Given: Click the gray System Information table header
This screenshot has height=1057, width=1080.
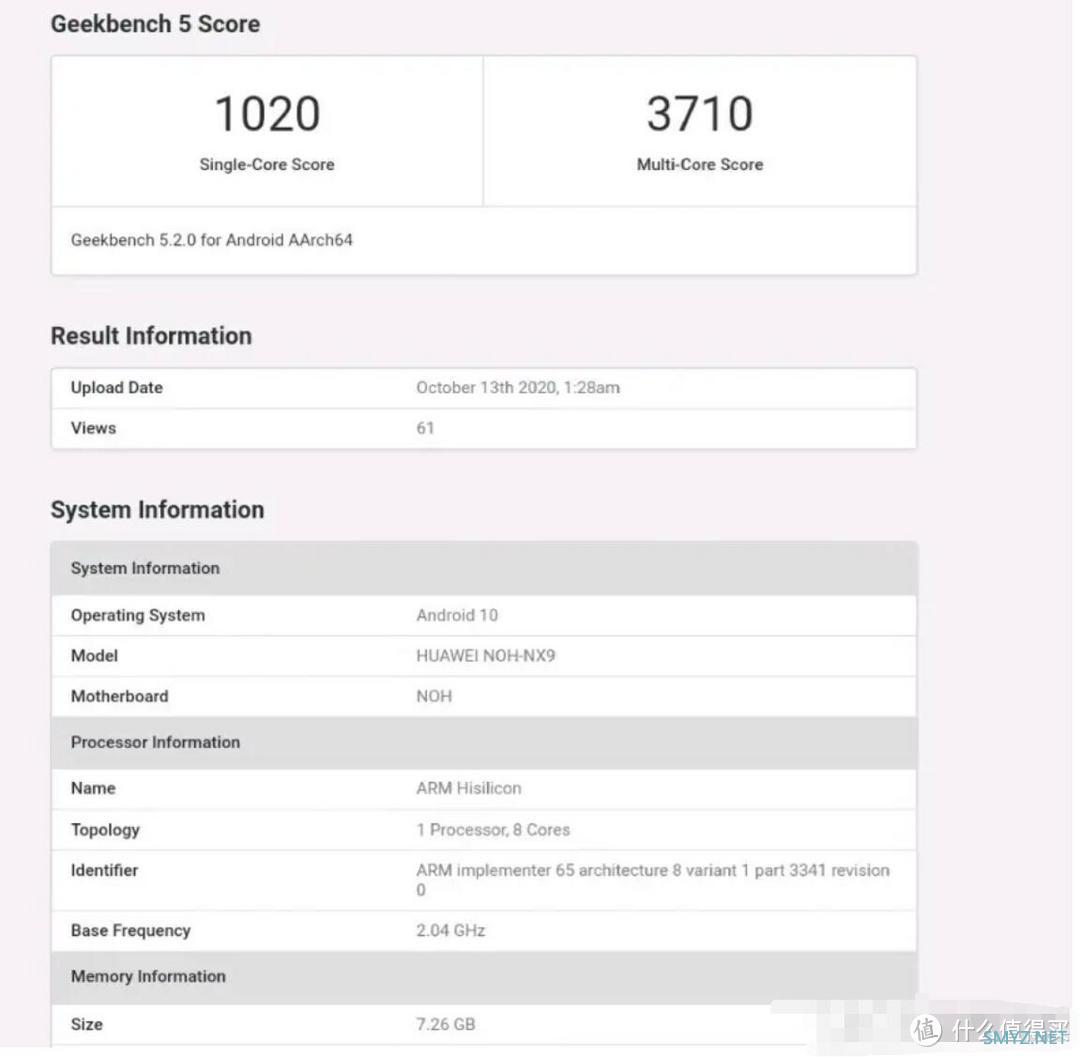Looking at the screenshot, I should tap(484, 569).
